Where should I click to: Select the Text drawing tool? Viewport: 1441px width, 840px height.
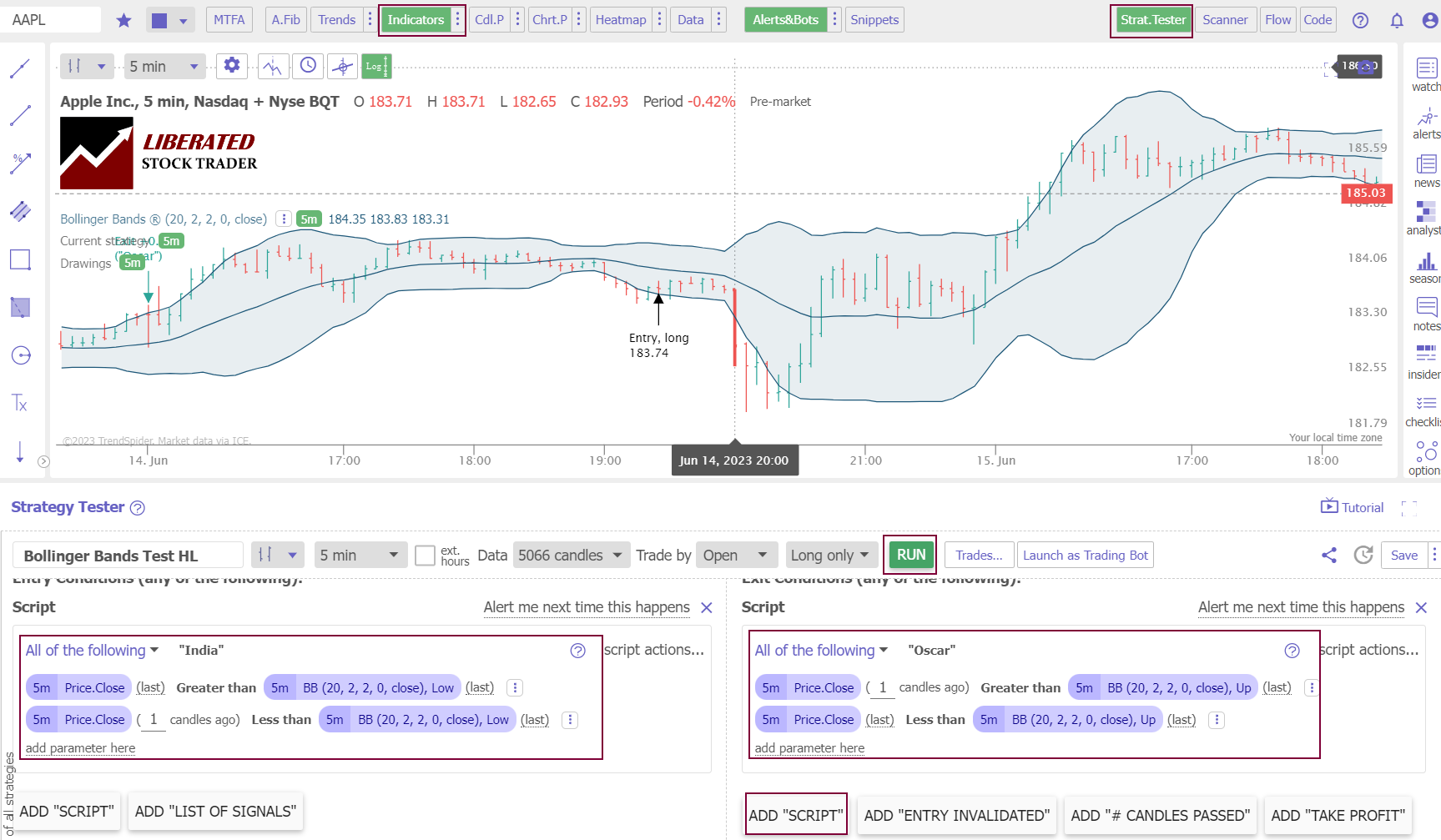(19, 404)
